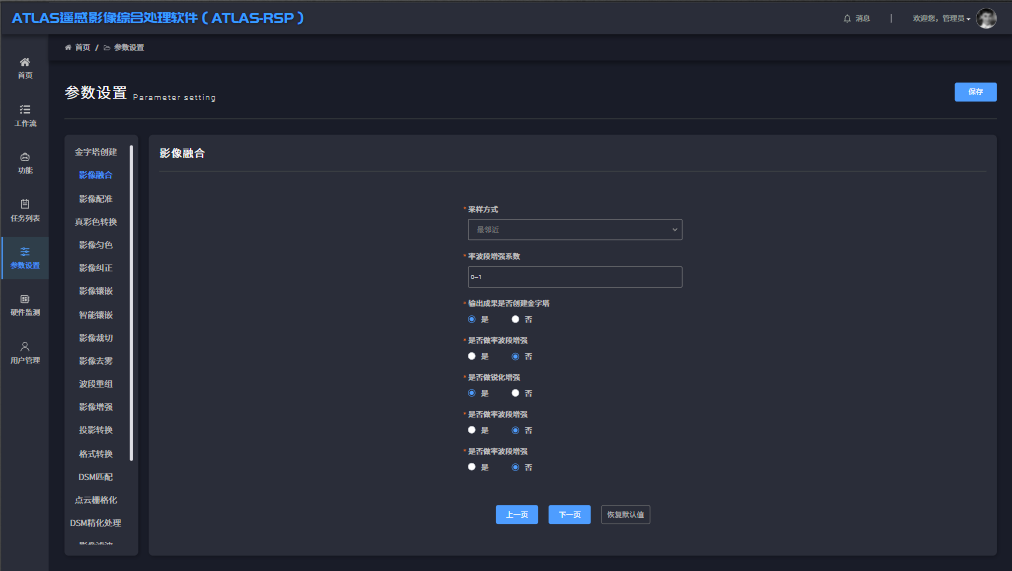Click the 首页 home icon in sidebar
Viewport: 1012px width, 571px height.
pos(25,62)
